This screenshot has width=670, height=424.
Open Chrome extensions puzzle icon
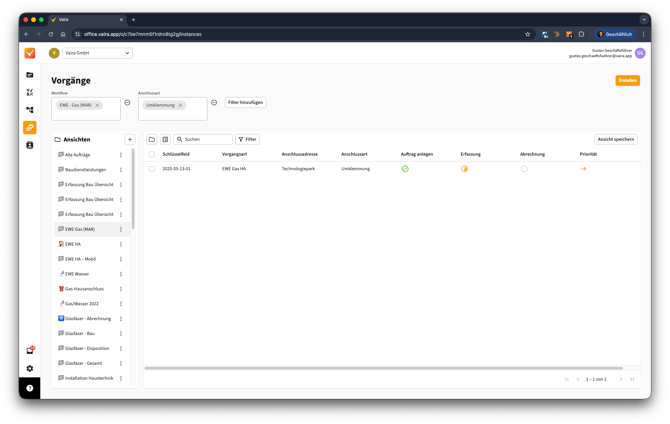tap(581, 34)
